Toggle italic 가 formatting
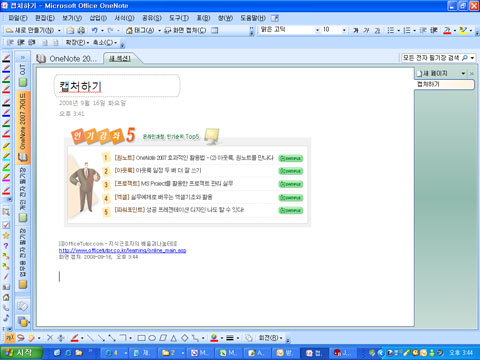This screenshot has height=360, width=480. 366,31
